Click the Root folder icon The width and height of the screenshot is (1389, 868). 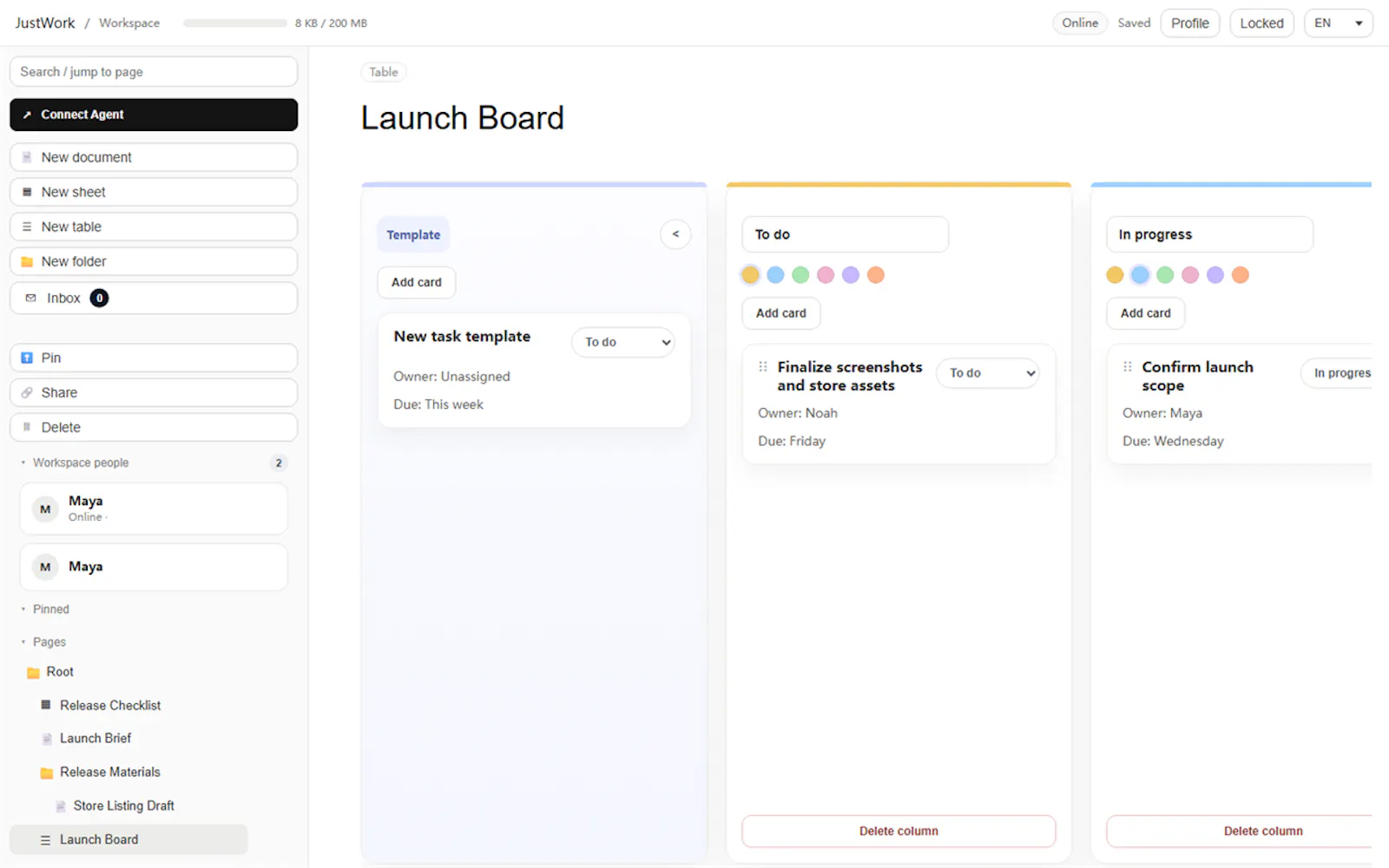(33, 673)
